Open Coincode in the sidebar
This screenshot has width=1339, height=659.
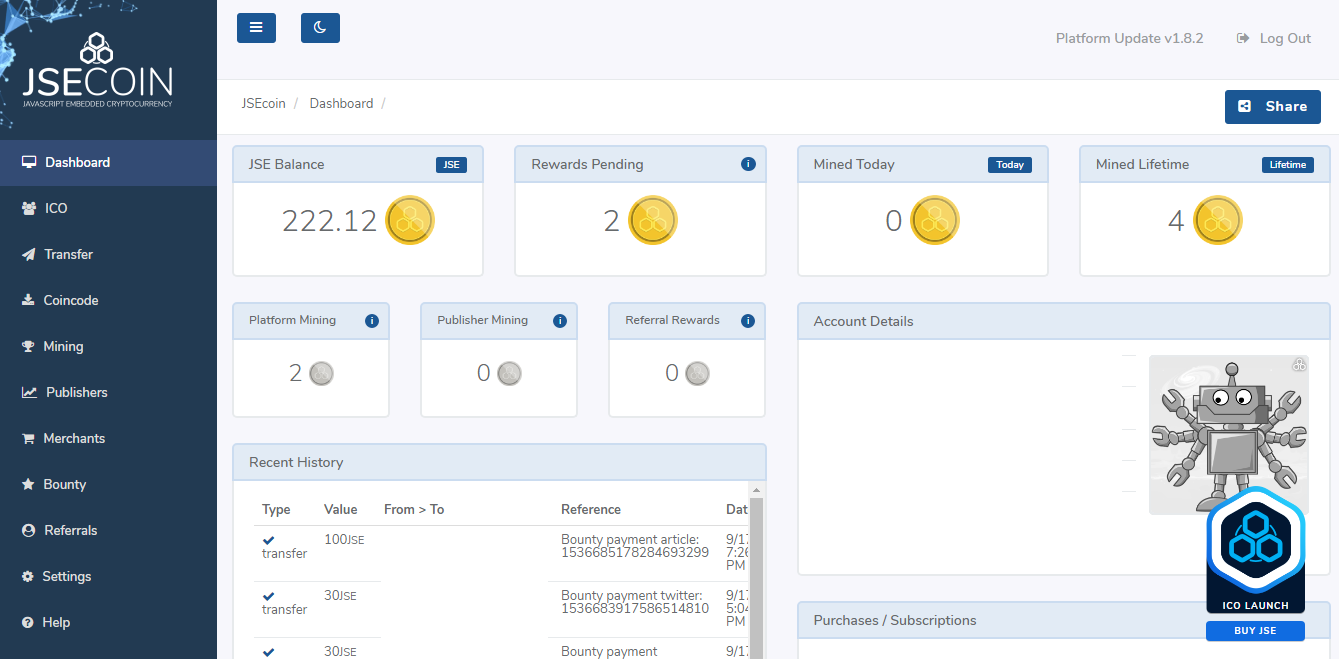point(108,301)
